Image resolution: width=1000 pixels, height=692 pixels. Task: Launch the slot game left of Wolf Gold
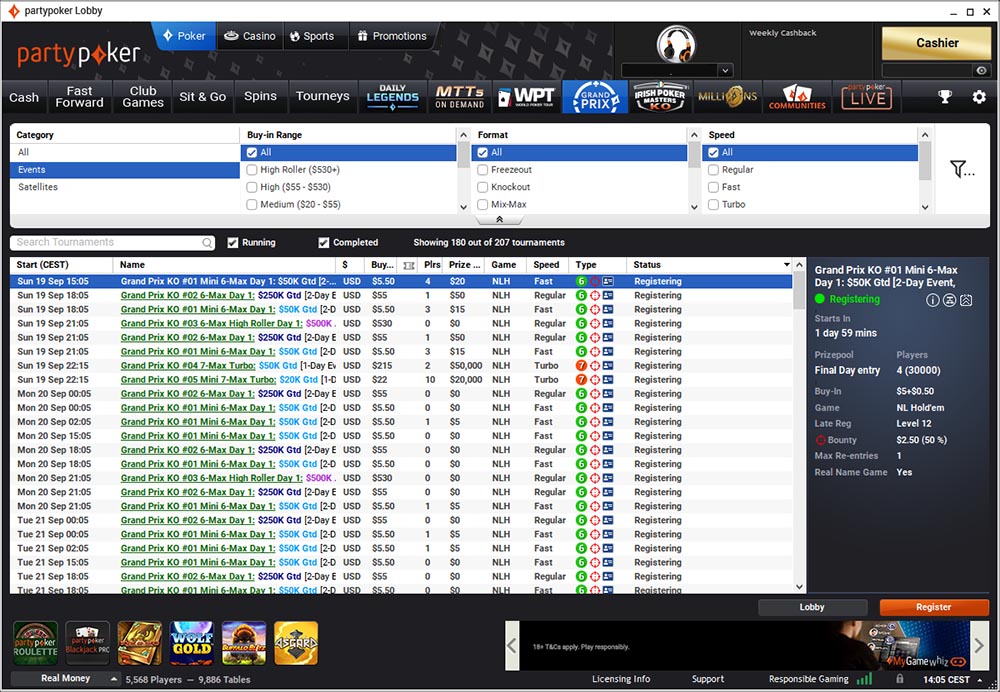click(140, 643)
